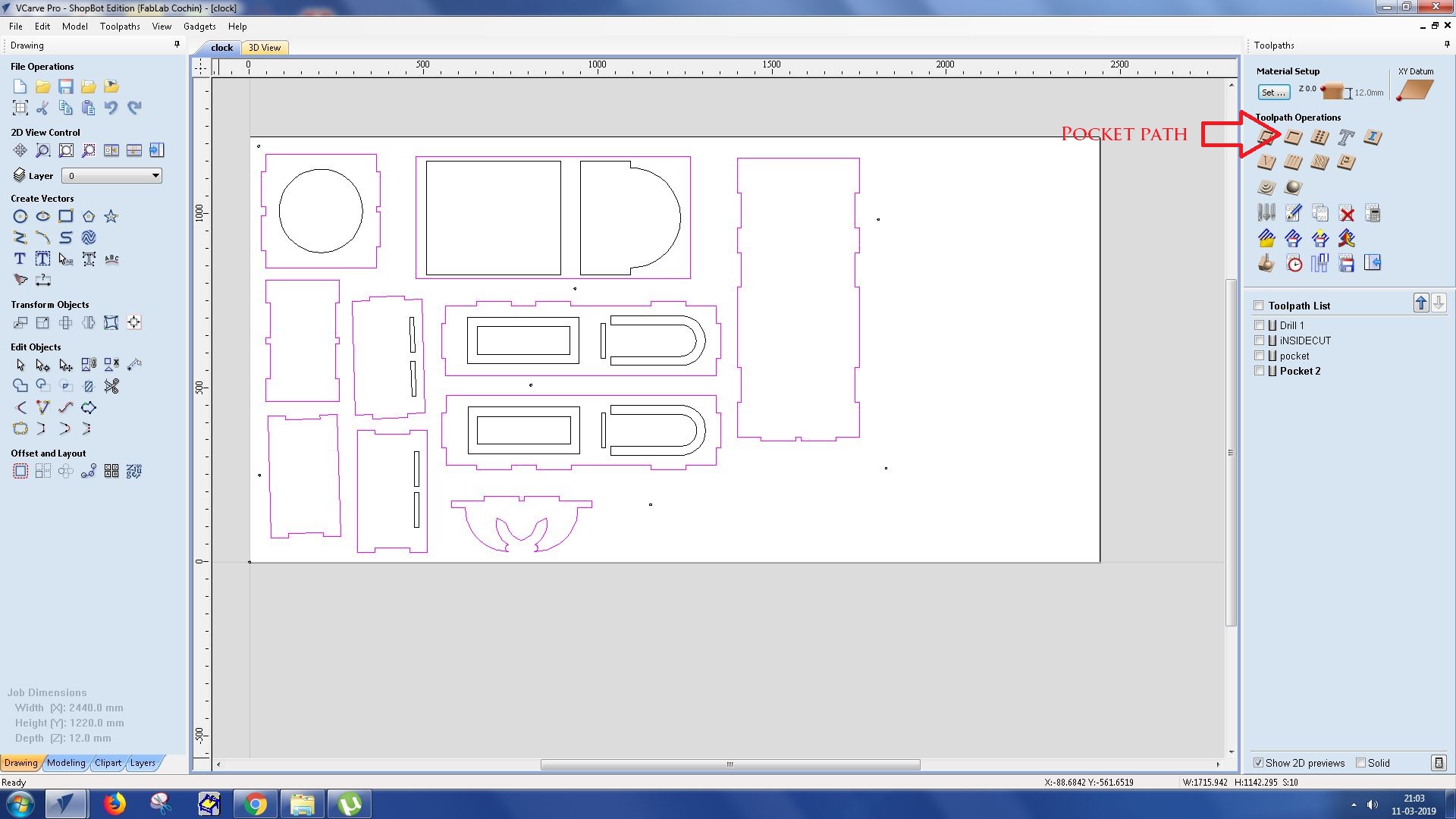Click the horizontal scrollbar thumb below canvas
The image size is (1456, 819).
click(730, 764)
